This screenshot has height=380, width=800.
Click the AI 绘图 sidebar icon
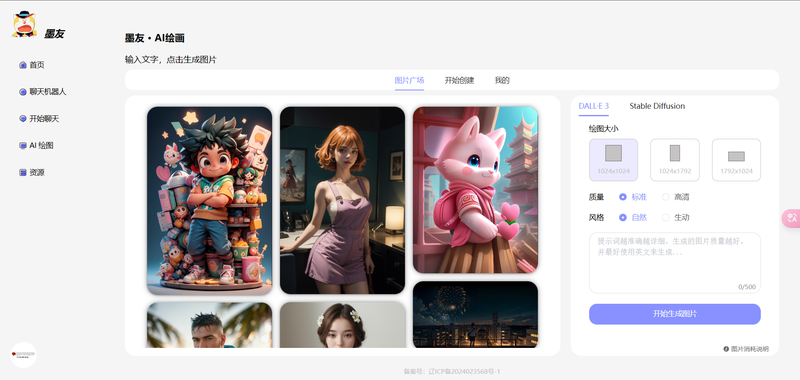click(x=22, y=145)
